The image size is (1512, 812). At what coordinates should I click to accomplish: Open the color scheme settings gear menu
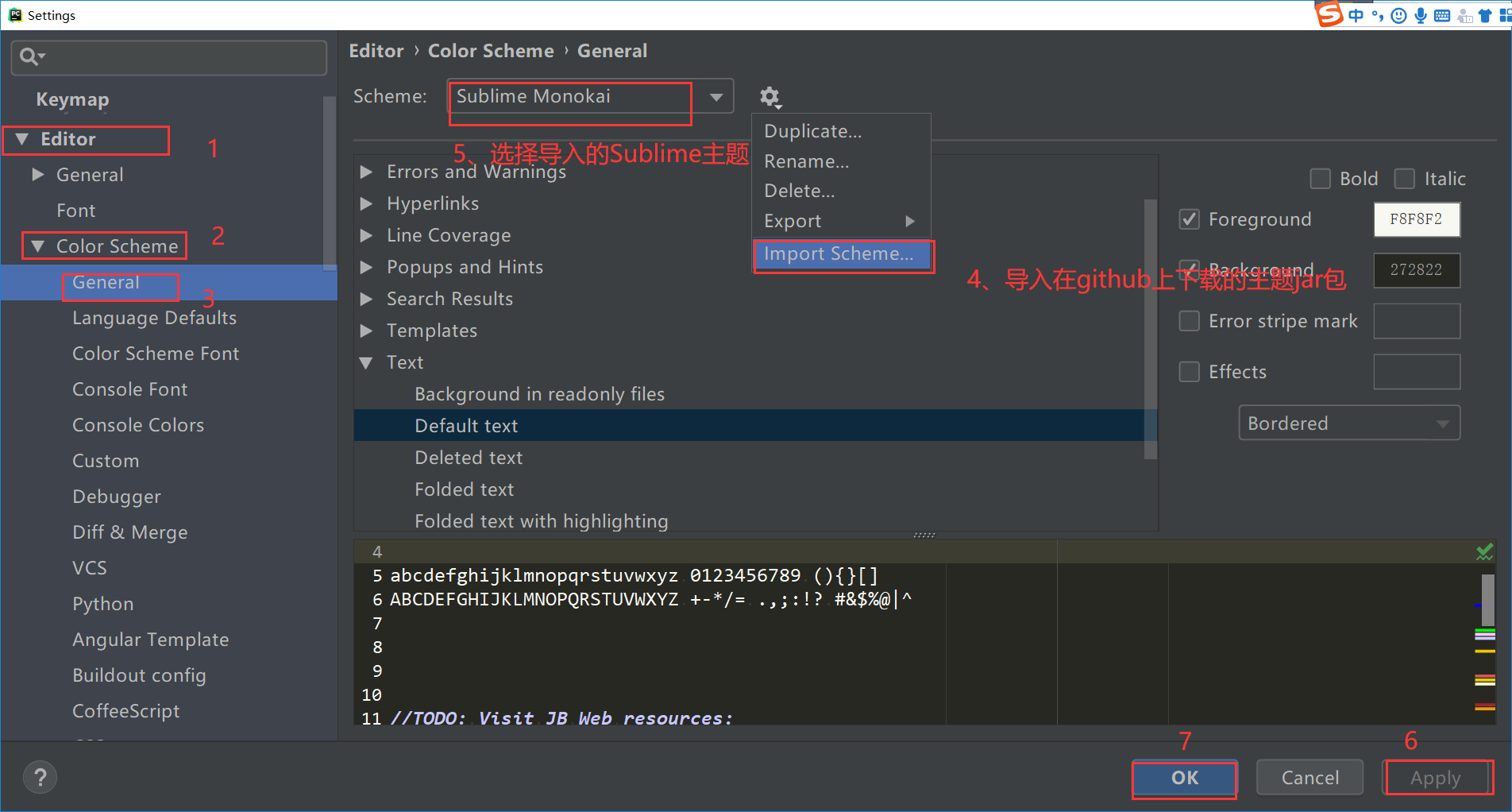point(769,97)
